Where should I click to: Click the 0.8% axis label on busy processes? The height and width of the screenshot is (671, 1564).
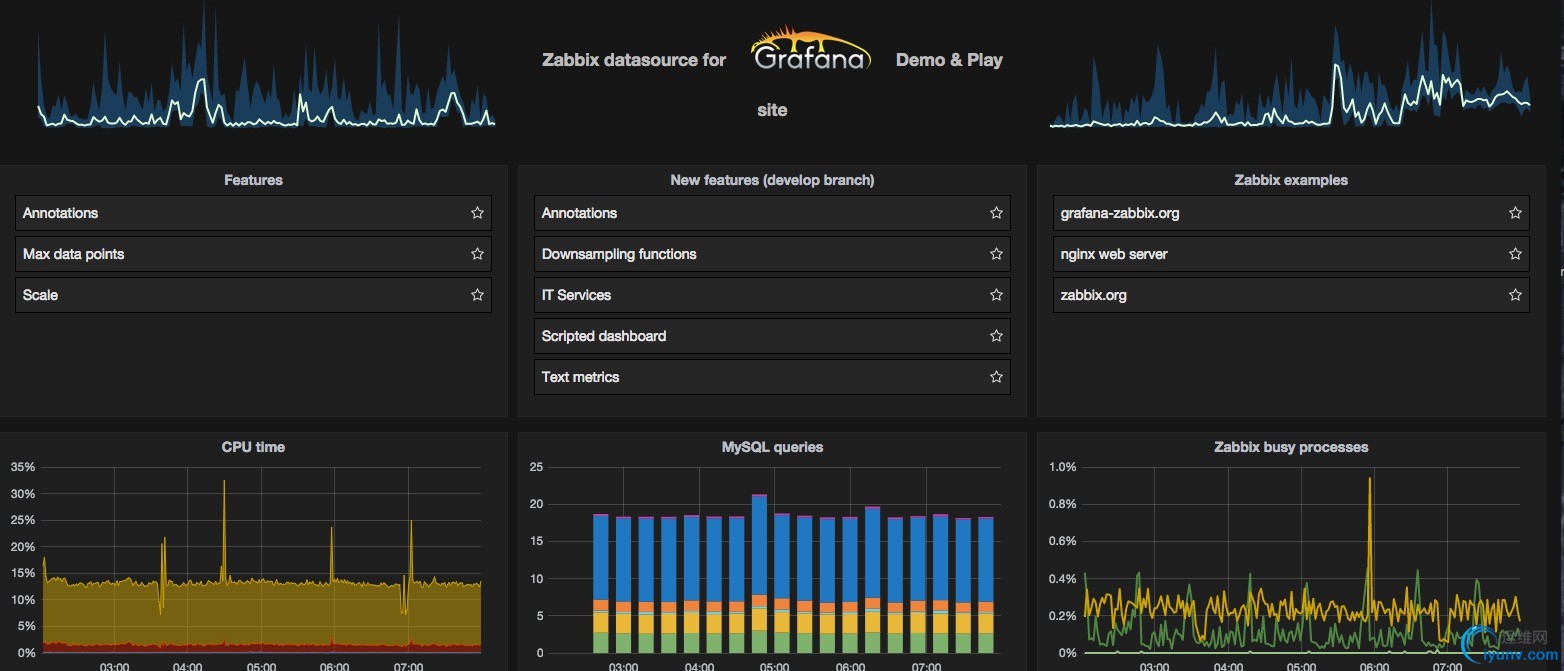pos(1062,504)
